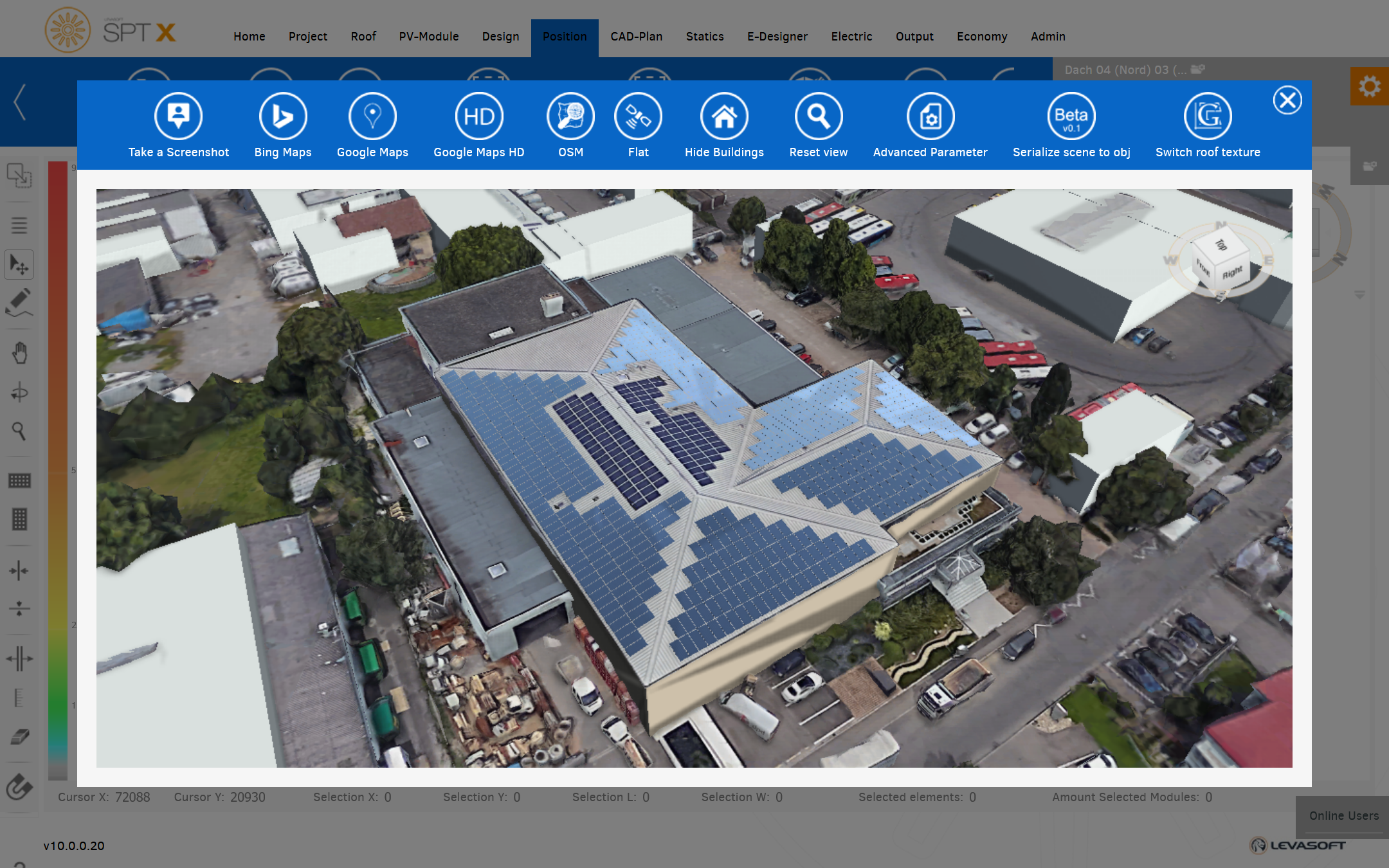Click the Reset view magnifier icon
The width and height of the screenshot is (1389, 868).
pos(818,116)
